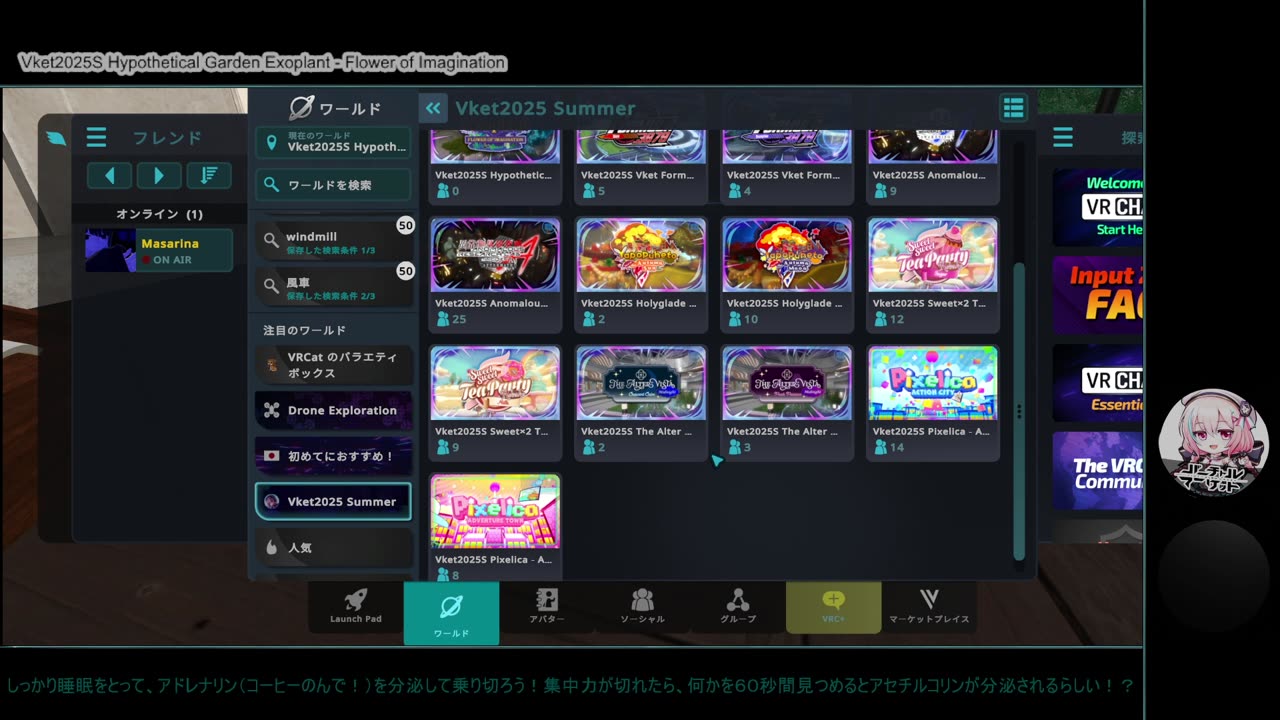
Task: Open current world Vket2025S Hypoth... button
Action: 333,142
